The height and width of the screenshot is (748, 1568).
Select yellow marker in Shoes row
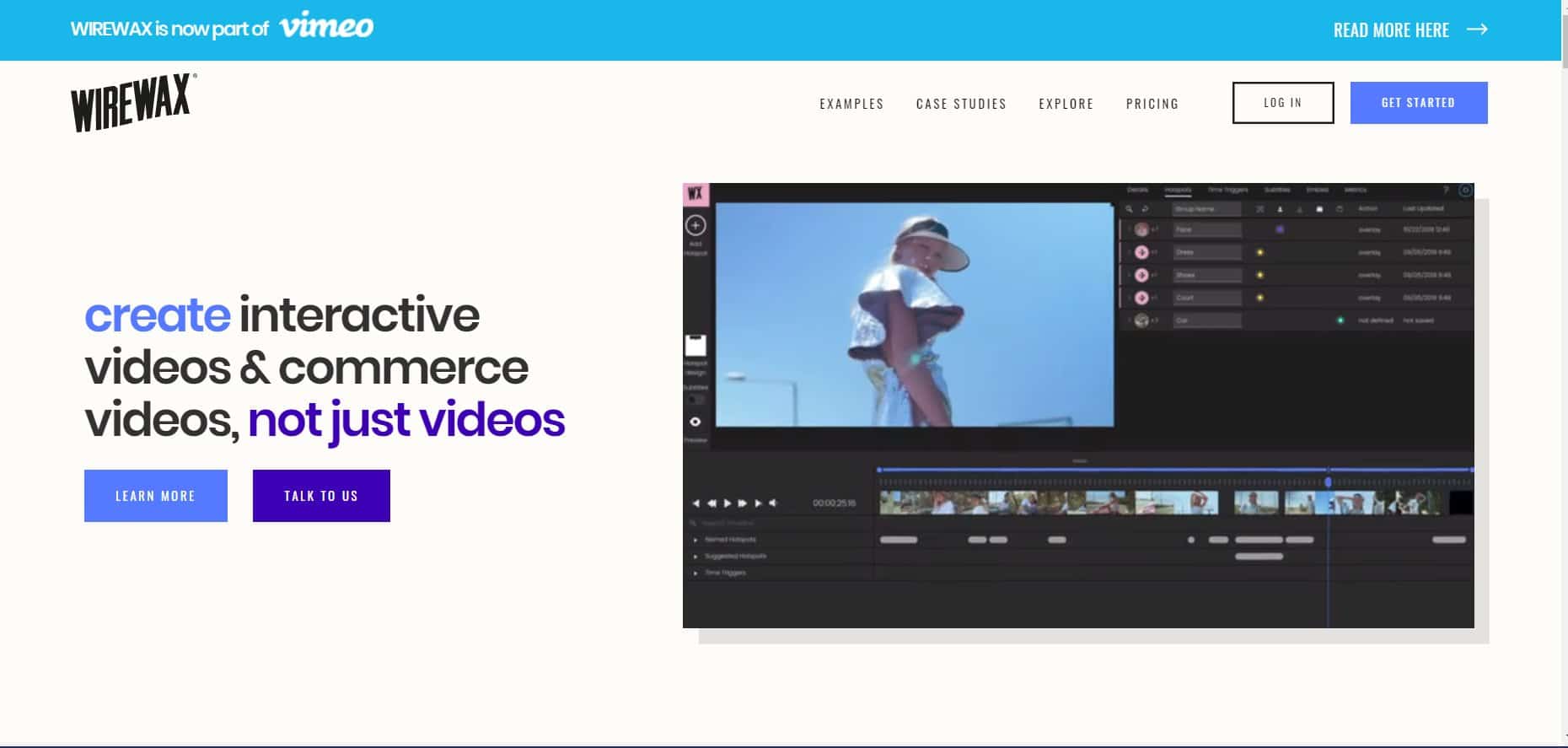(x=1260, y=275)
